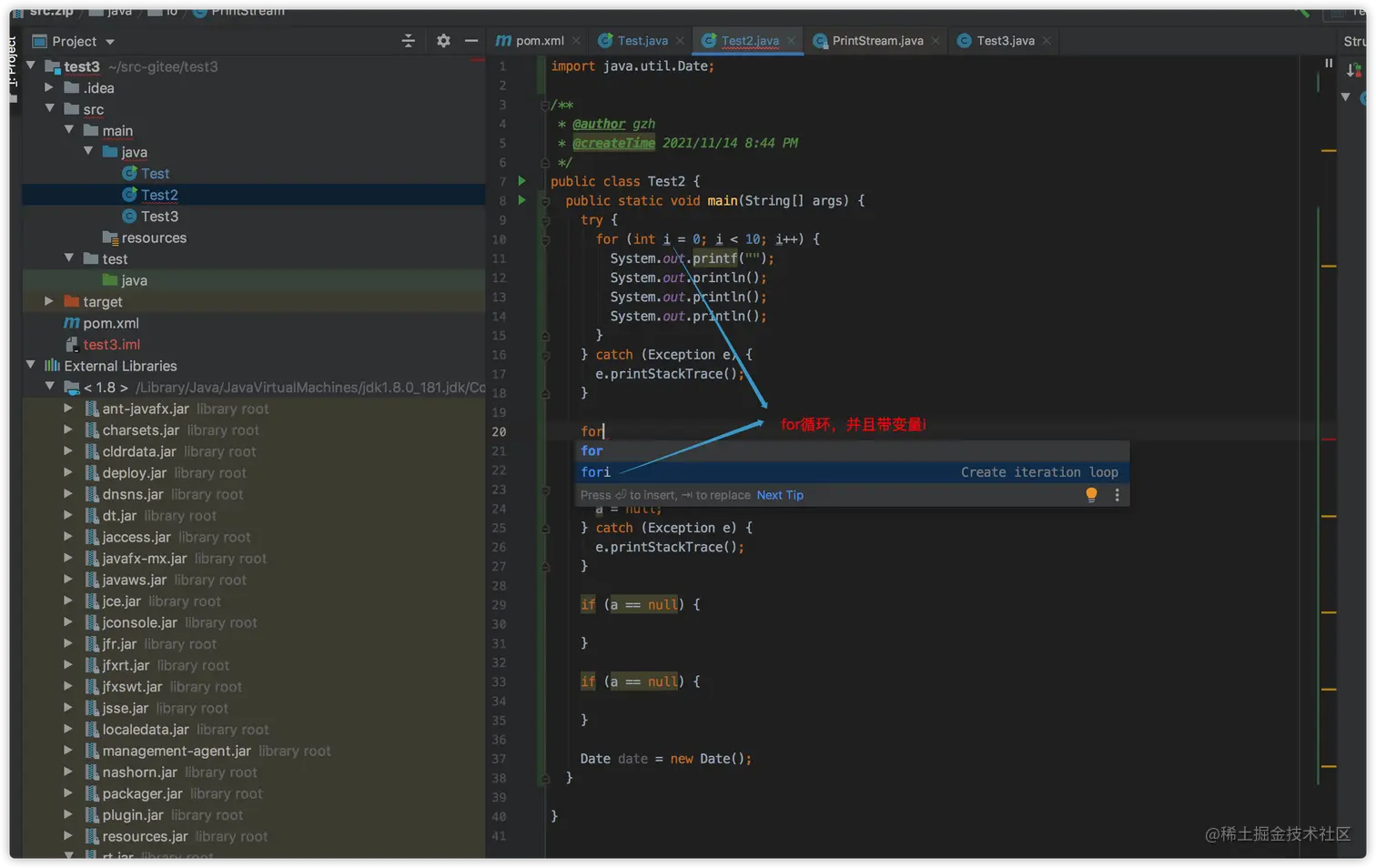
Task: Open the Structure tool window
Action: [1354, 41]
